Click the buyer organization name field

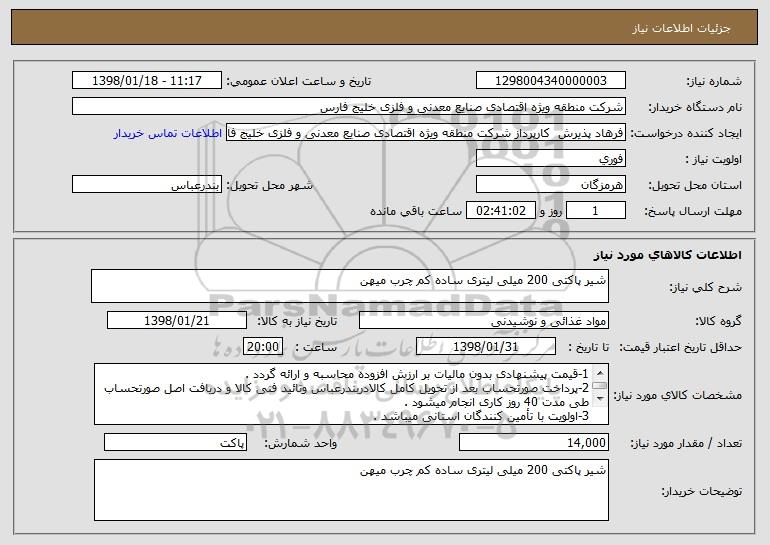349,107
